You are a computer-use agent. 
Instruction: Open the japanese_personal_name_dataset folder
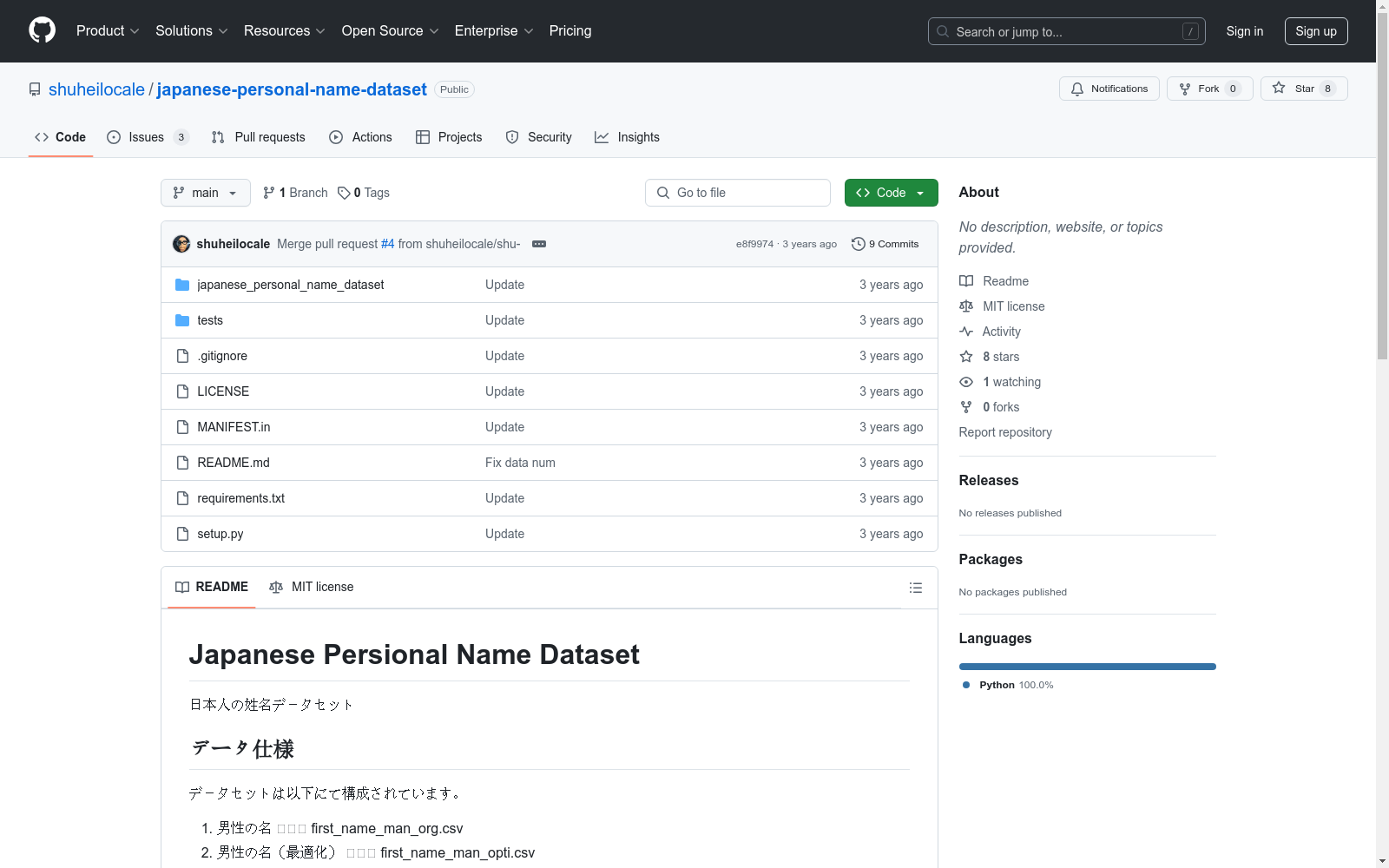click(x=291, y=285)
